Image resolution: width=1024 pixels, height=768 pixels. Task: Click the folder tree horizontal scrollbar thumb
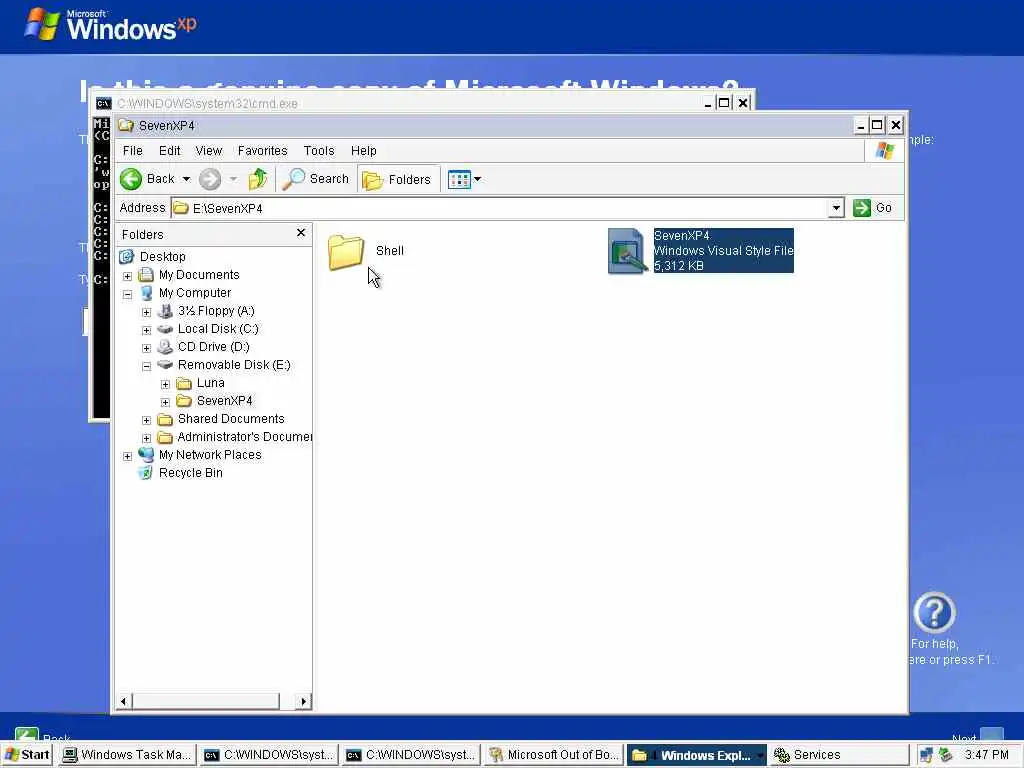coord(206,701)
